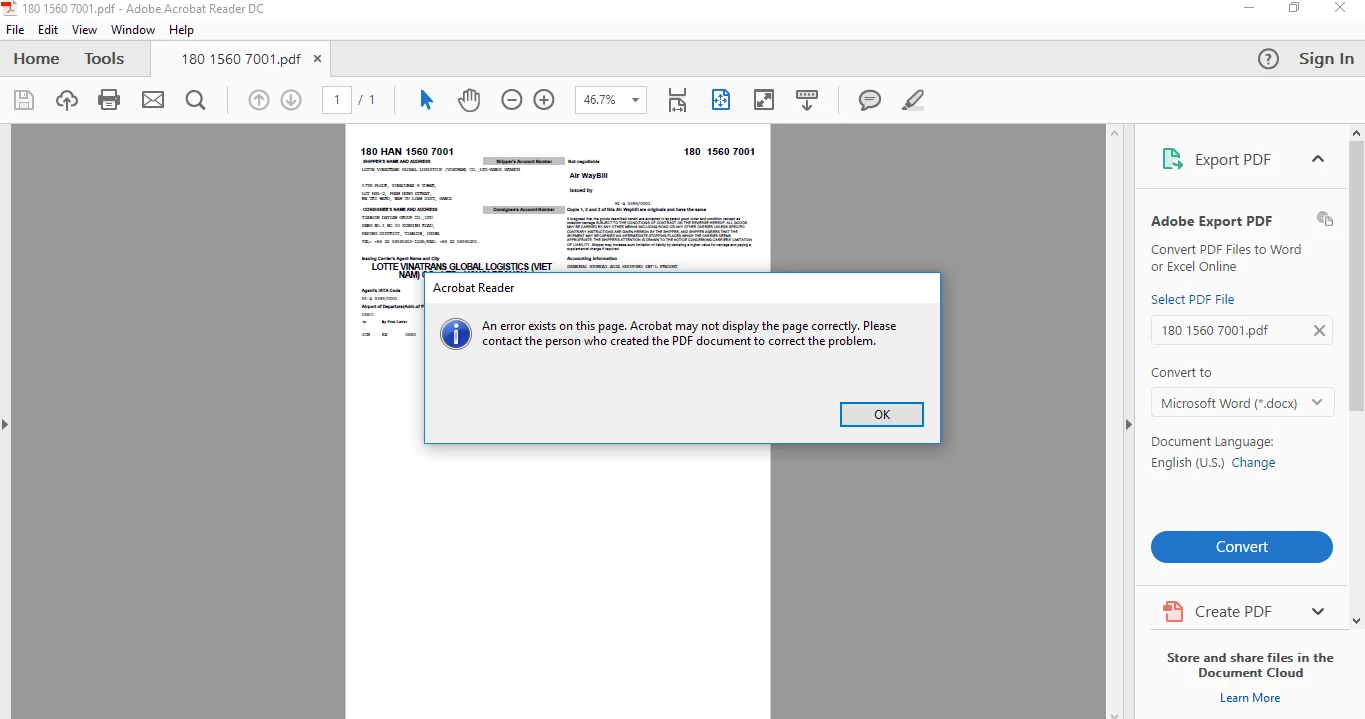The height and width of the screenshot is (719, 1365).
Task: Click OK in the Acrobat Reader dialog
Action: [x=882, y=414]
